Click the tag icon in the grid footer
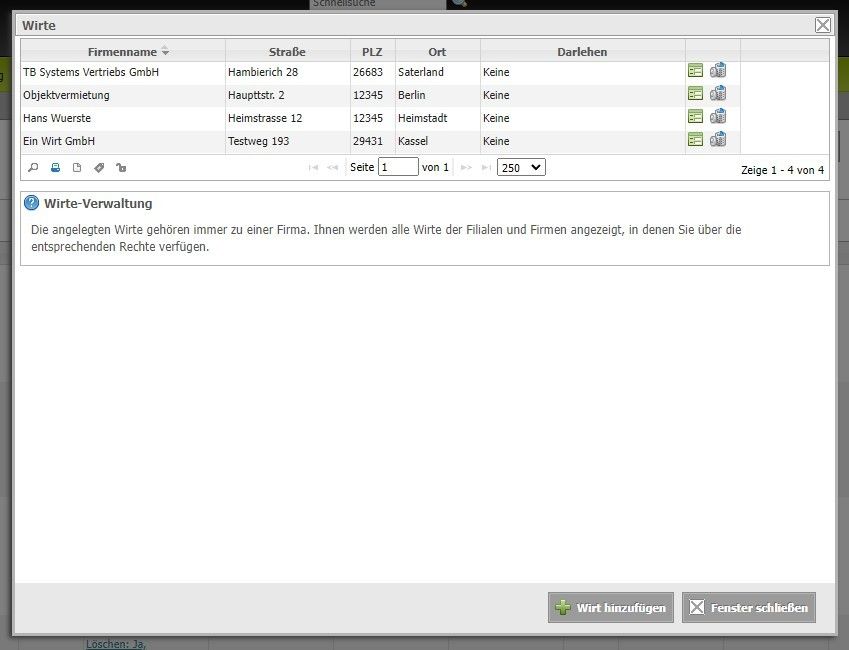Viewport: 849px width, 650px height. click(99, 168)
